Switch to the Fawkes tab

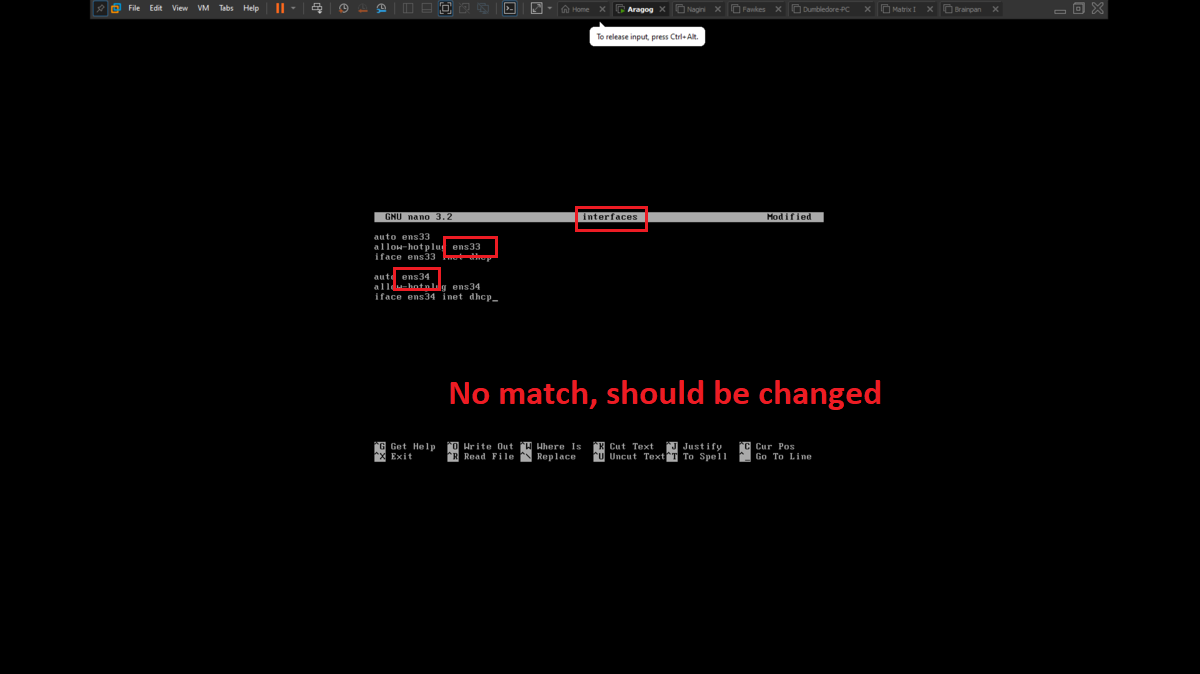click(757, 9)
